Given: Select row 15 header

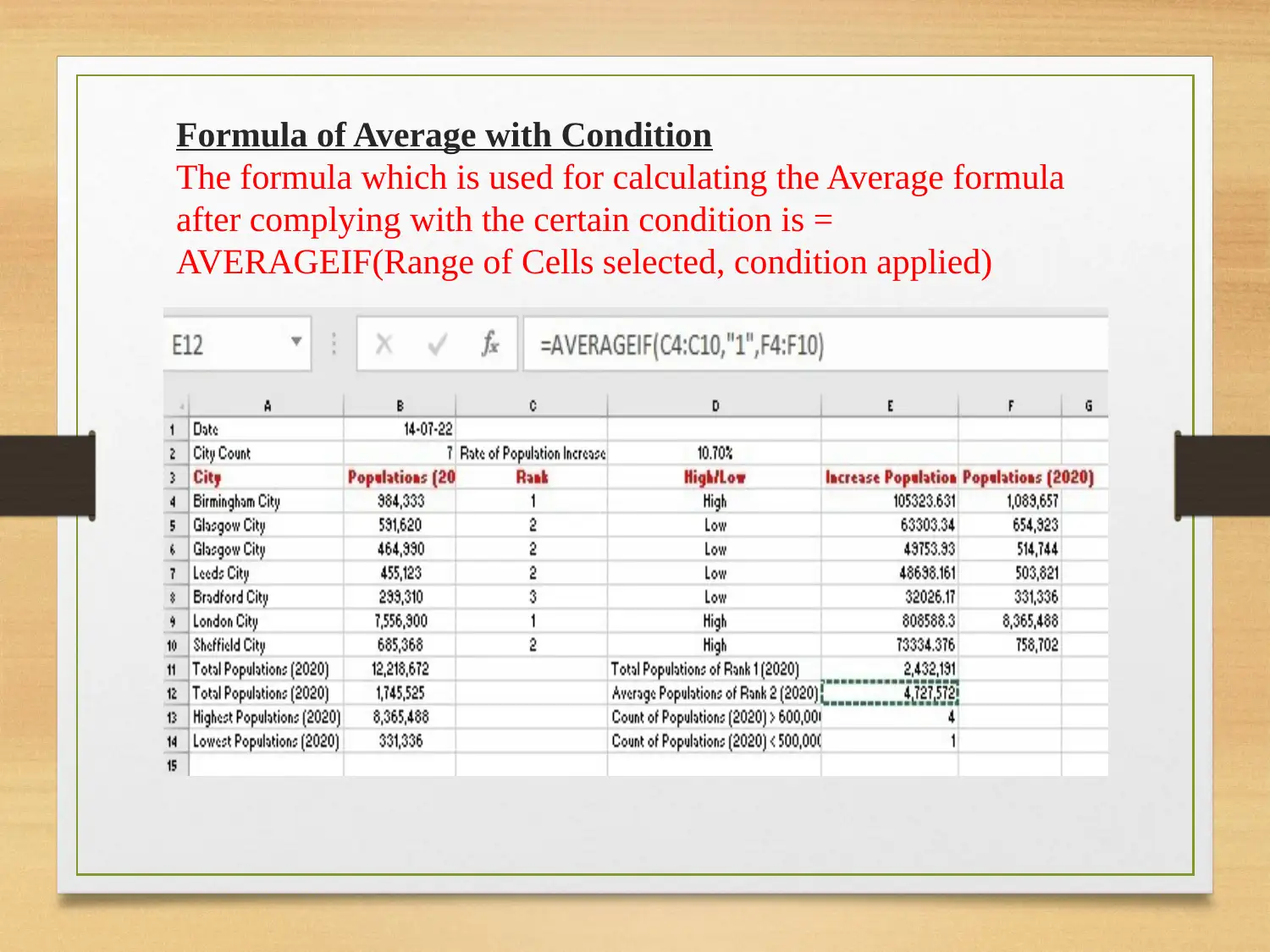Looking at the screenshot, I should click(x=175, y=765).
